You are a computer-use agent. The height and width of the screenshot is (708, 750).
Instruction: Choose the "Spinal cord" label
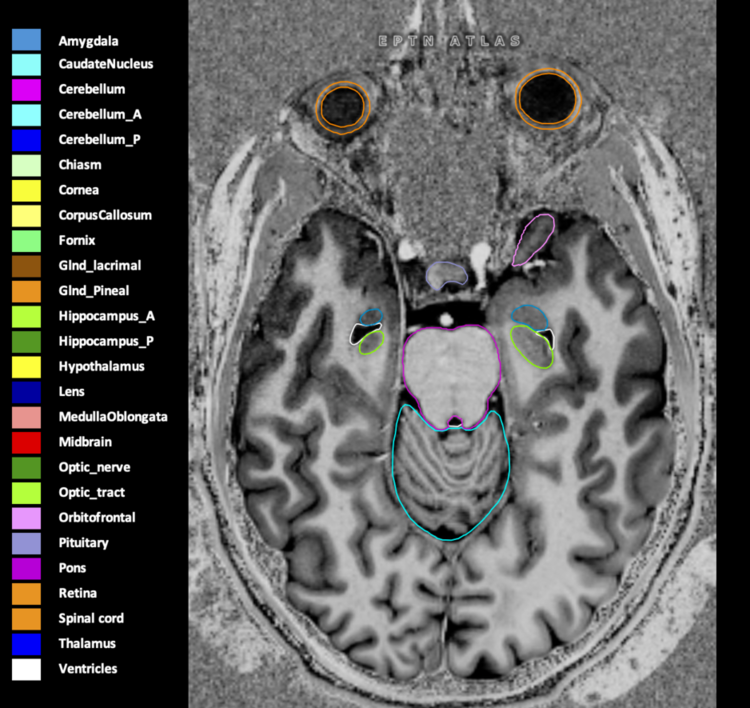tap(91, 619)
